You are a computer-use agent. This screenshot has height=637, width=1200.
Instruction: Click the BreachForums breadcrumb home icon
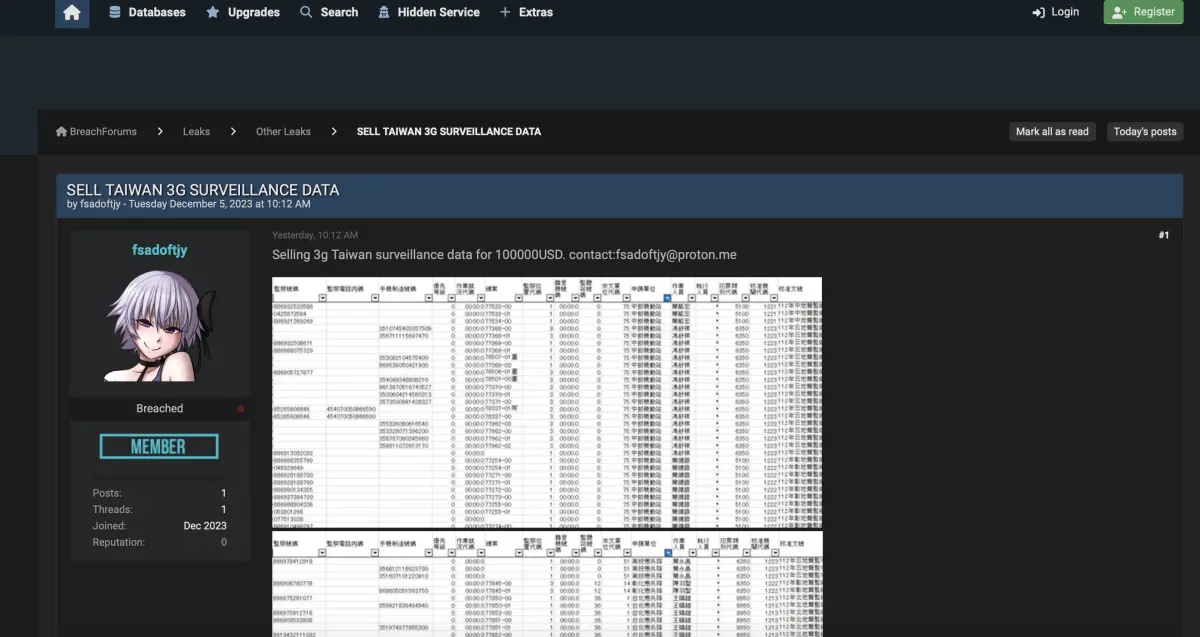click(62, 132)
